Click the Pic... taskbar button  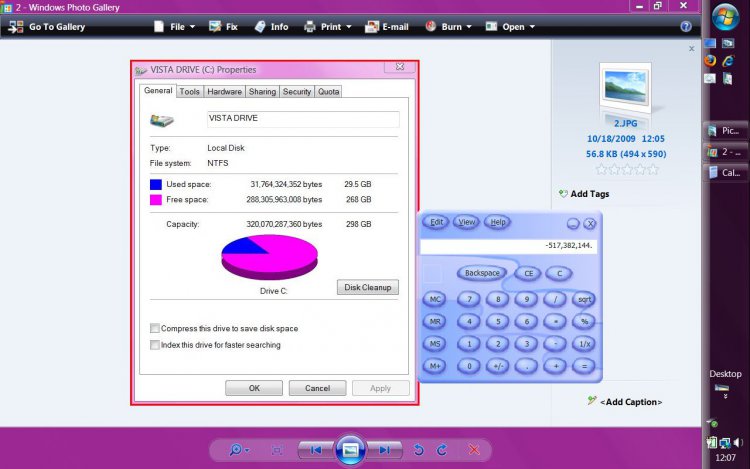coord(726,131)
